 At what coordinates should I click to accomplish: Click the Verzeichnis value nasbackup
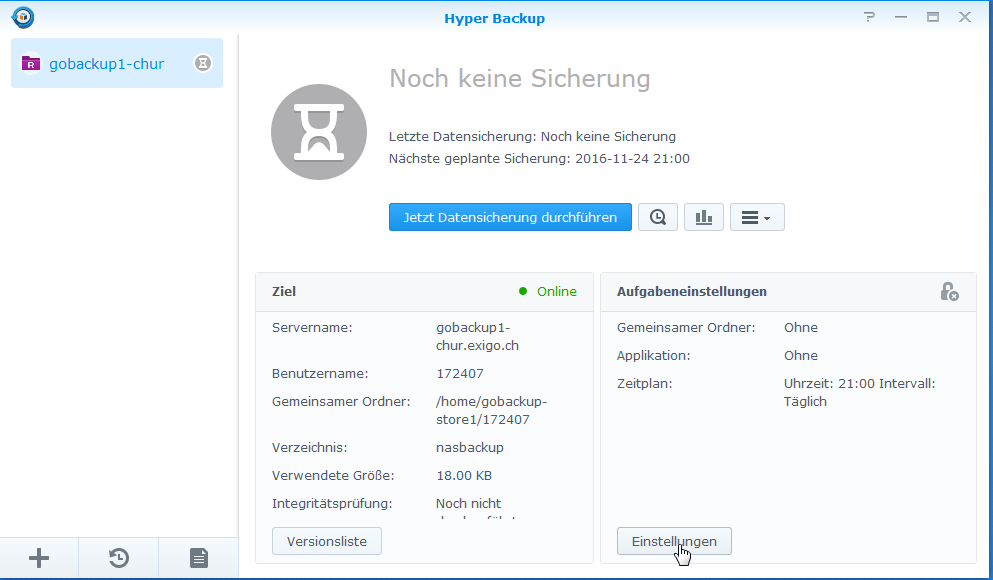pyautogui.click(x=470, y=447)
